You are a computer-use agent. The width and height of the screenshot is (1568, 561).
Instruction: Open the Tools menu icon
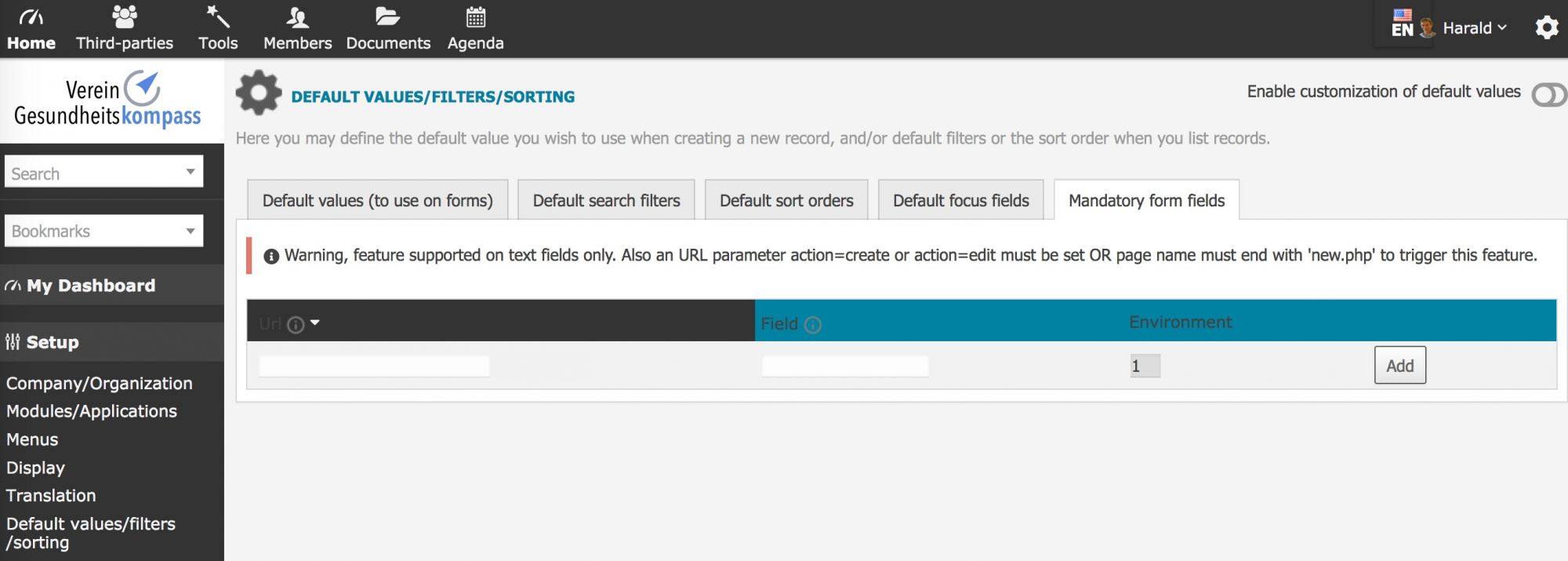pos(217,17)
